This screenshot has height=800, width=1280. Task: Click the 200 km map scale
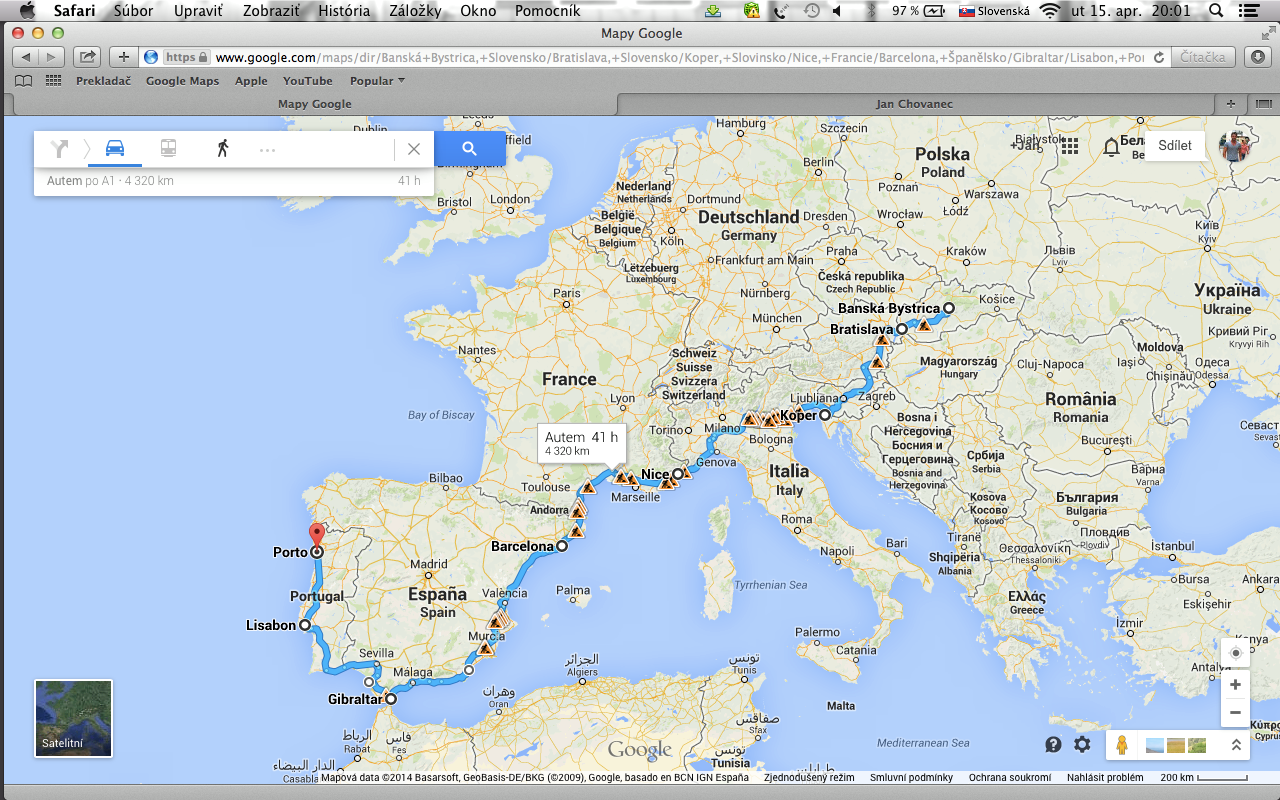(x=1203, y=777)
